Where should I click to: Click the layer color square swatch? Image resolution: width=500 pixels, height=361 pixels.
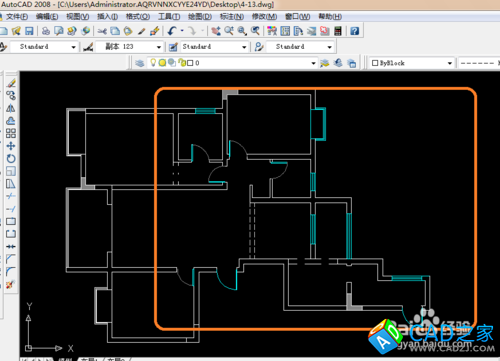coord(190,63)
